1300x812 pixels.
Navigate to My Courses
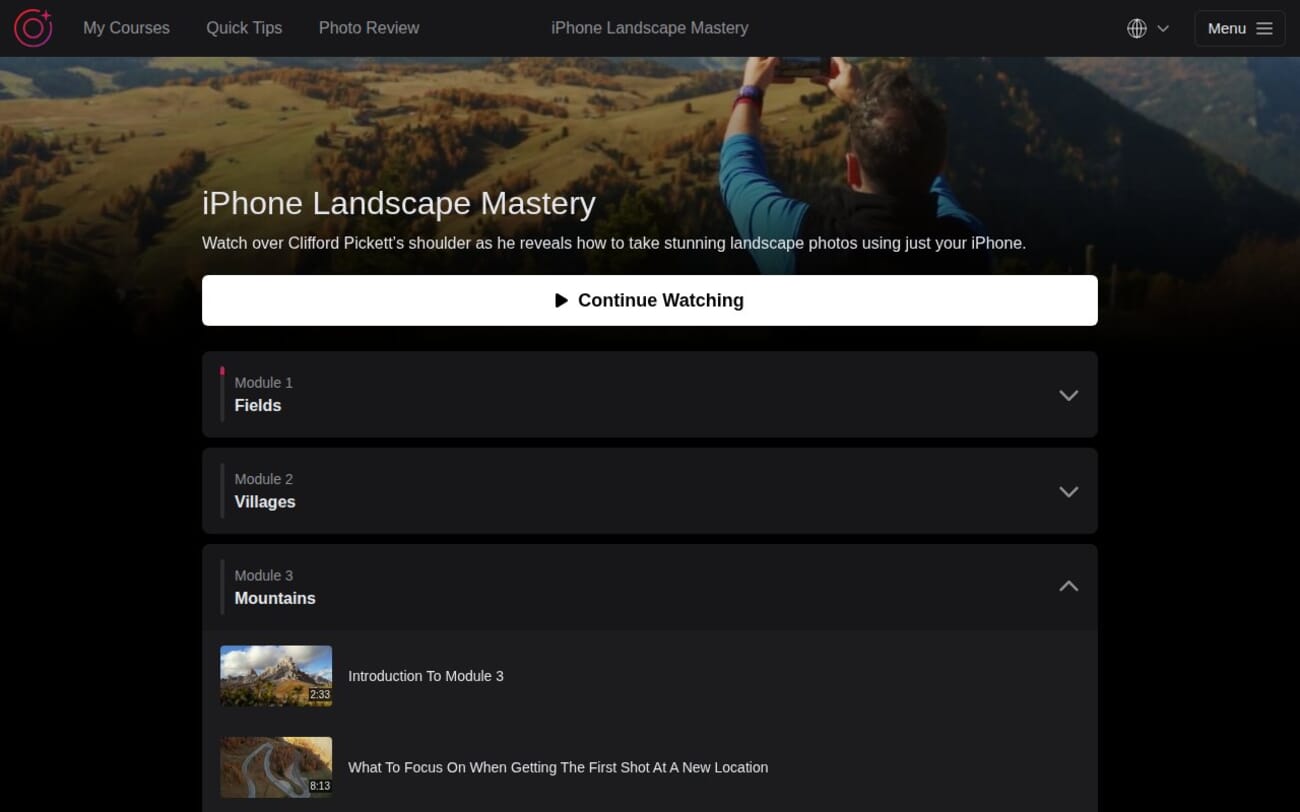tap(126, 28)
